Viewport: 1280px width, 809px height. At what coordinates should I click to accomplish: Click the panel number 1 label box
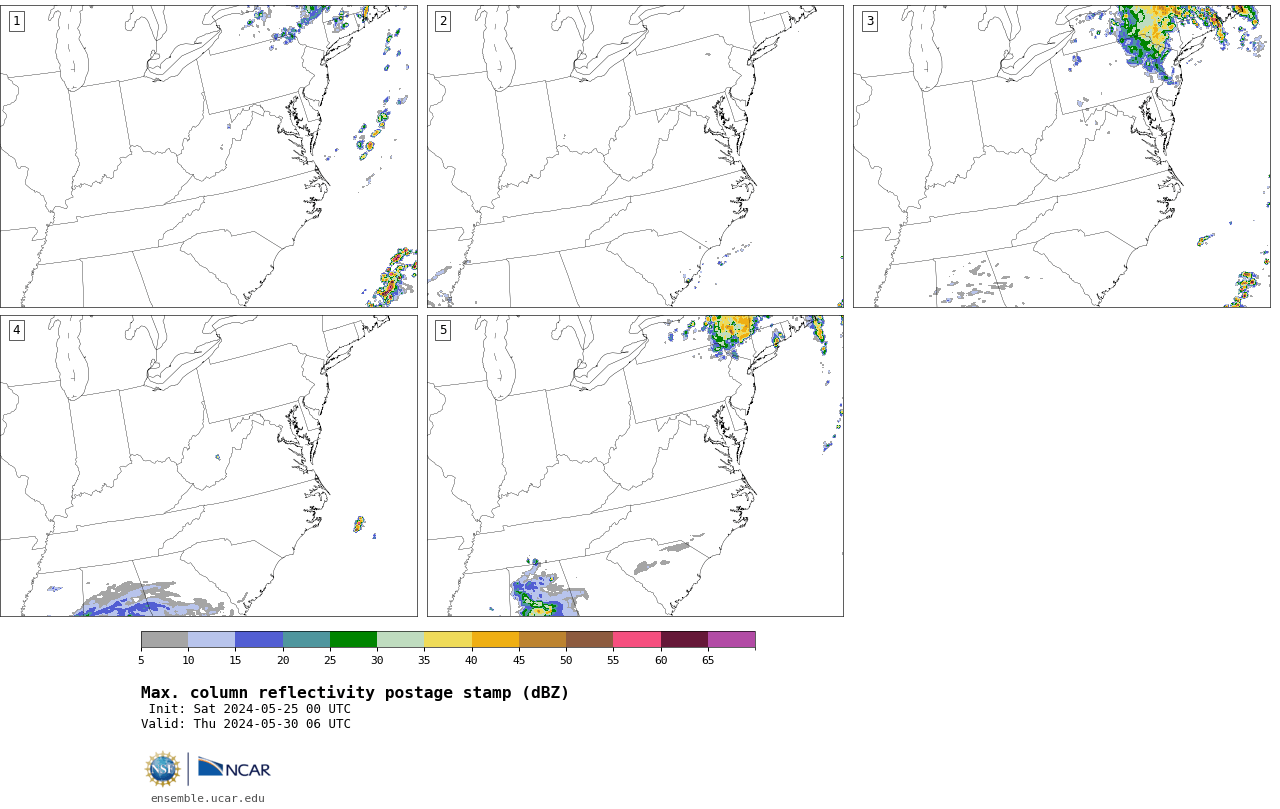16,21
